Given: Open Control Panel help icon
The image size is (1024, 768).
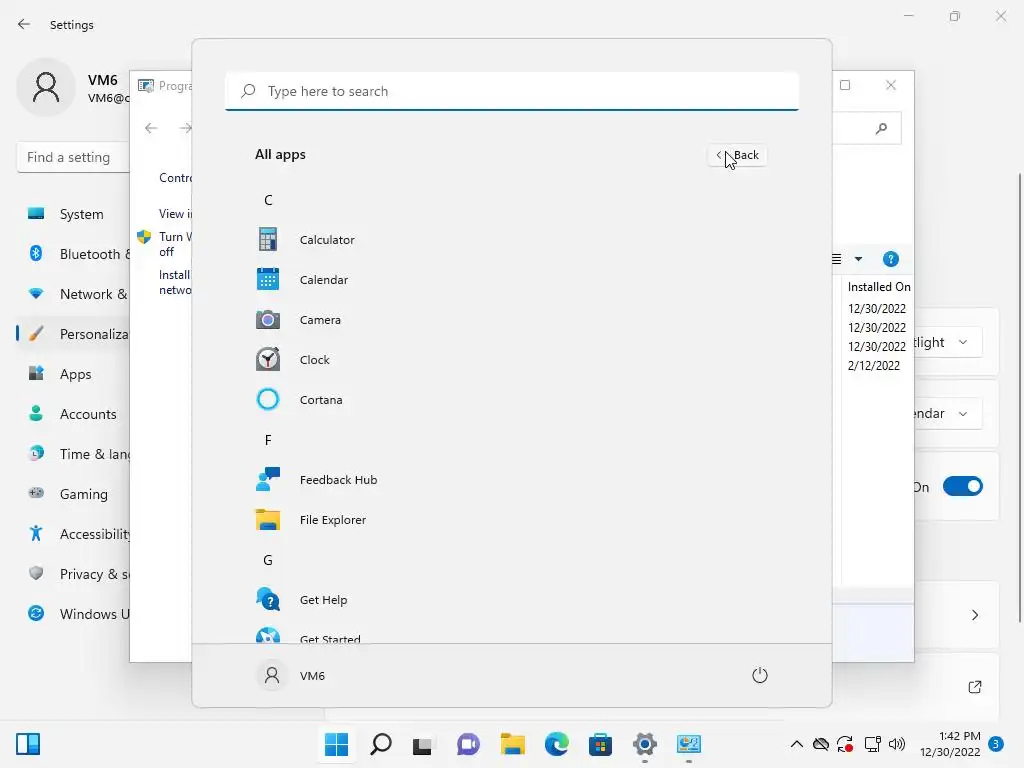Looking at the screenshot, I should (891, 259).
